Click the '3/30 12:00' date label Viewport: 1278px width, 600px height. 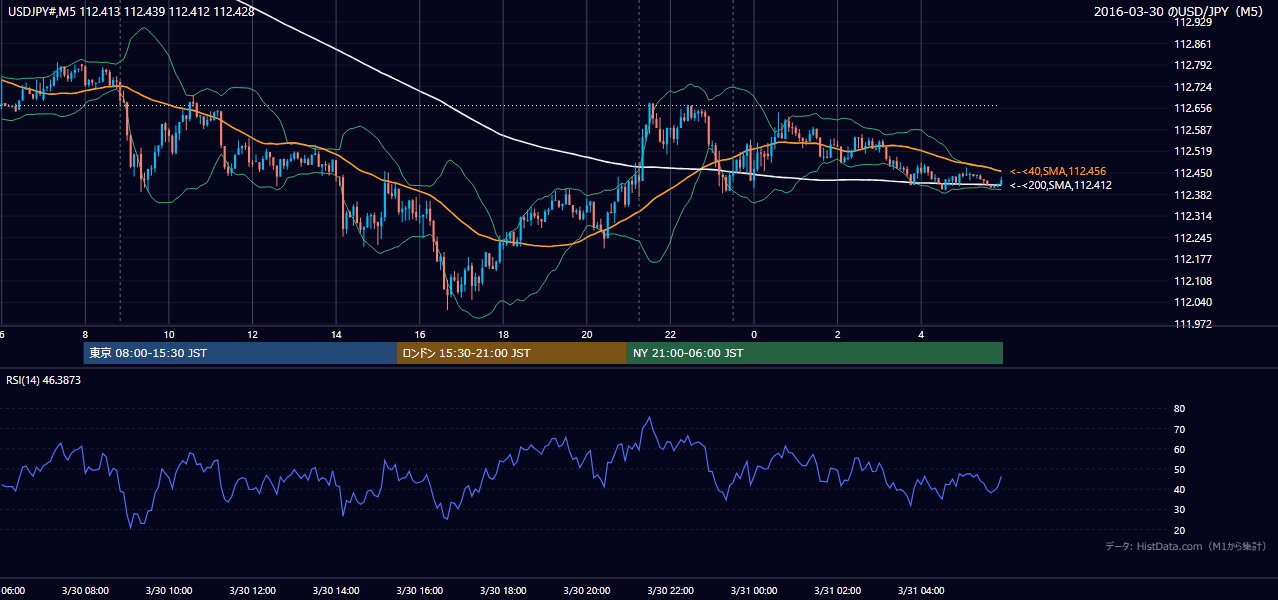252,590
